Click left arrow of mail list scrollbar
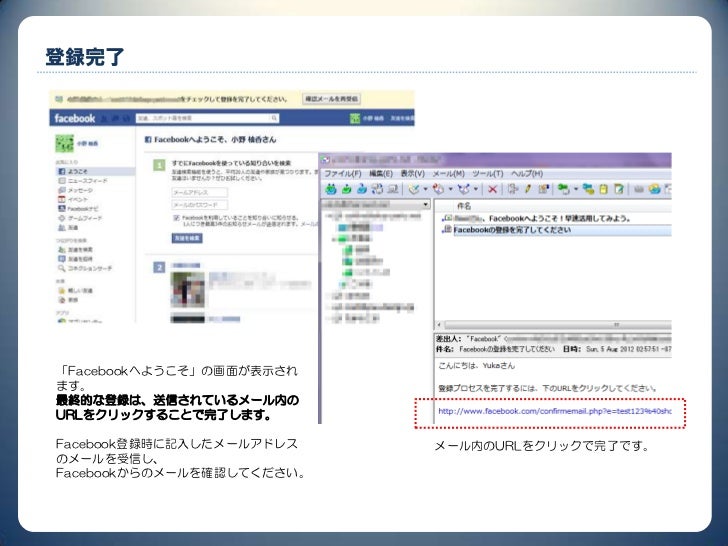The width and height of the screenshot is (728, 546). pyautogui.click(x=439, y=325)
